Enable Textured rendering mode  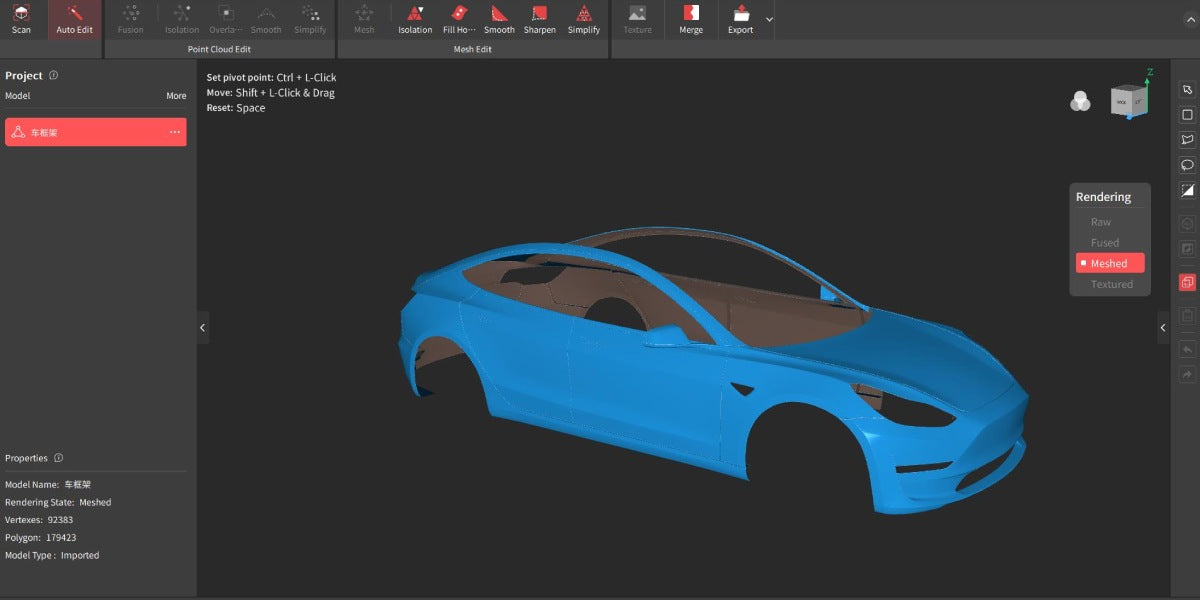click(1109, 283)
